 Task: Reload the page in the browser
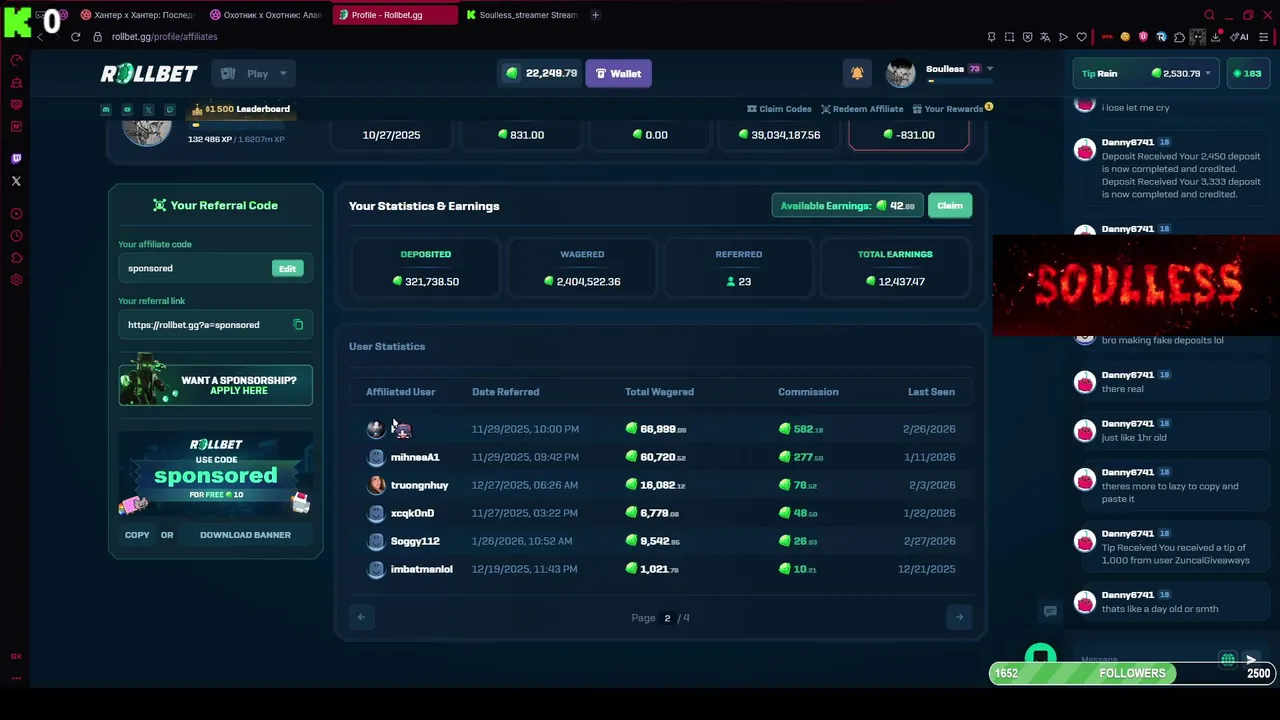pos(75,37)
